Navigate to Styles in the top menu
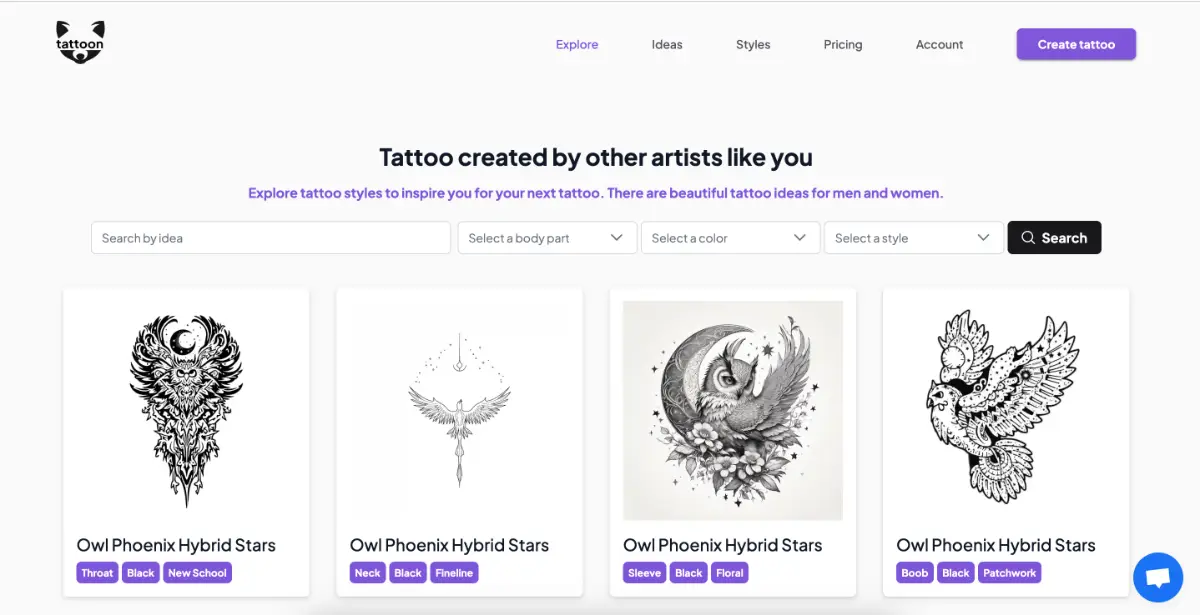This screenshot has height=615, width=1200. tap(753, 44)
